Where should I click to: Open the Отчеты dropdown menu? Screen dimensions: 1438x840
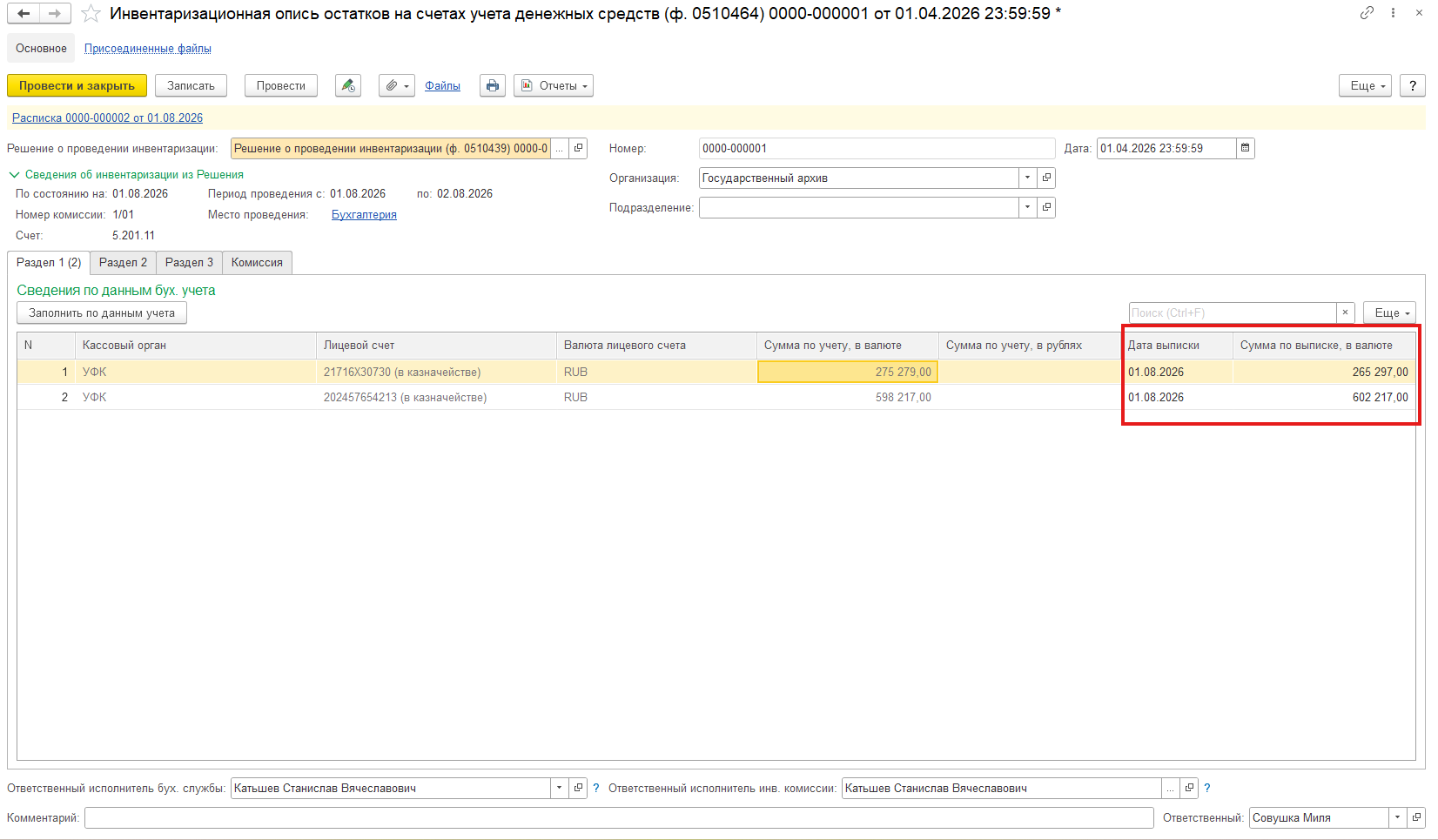(554, 85)
